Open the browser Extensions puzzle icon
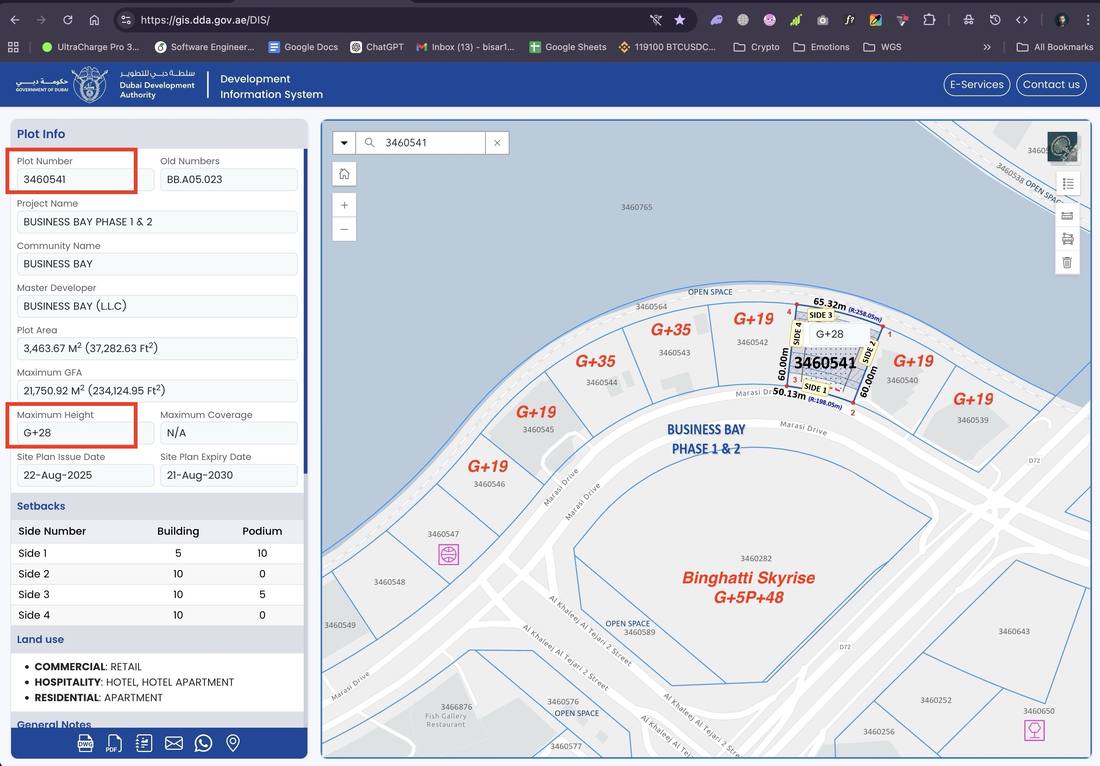The width and height of the screenshot is (1100, 766). 929,20
